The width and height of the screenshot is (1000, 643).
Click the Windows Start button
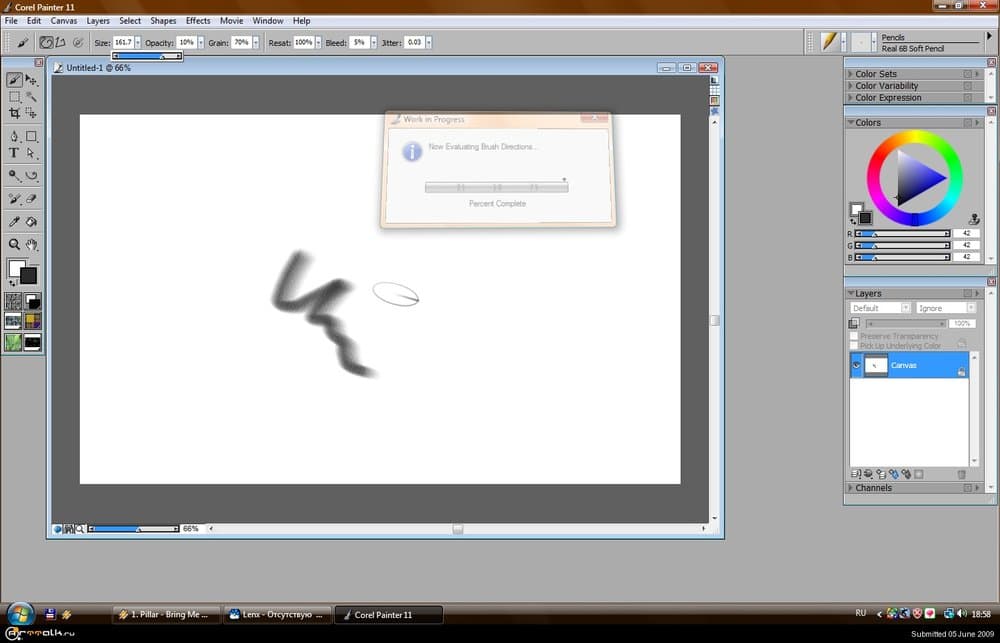coord(20,614)
